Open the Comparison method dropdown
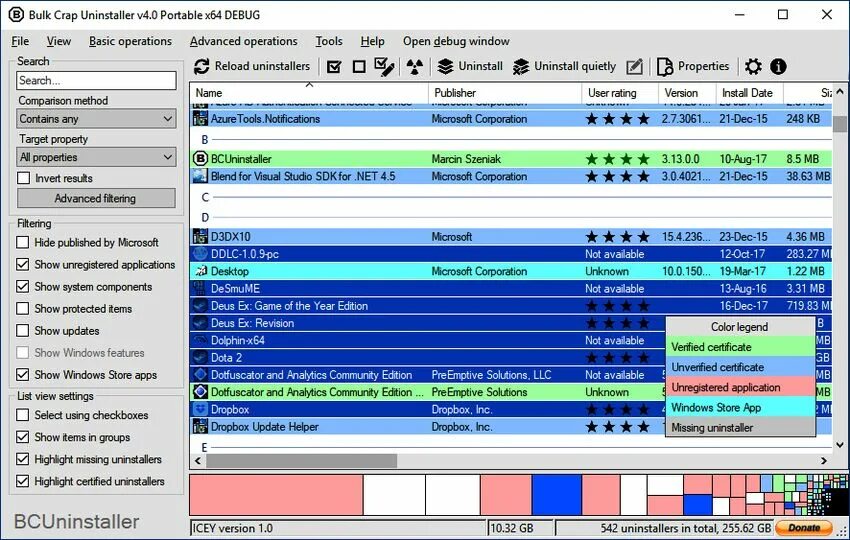Viewport: 850px width, 540px height. tap(96, 119)
